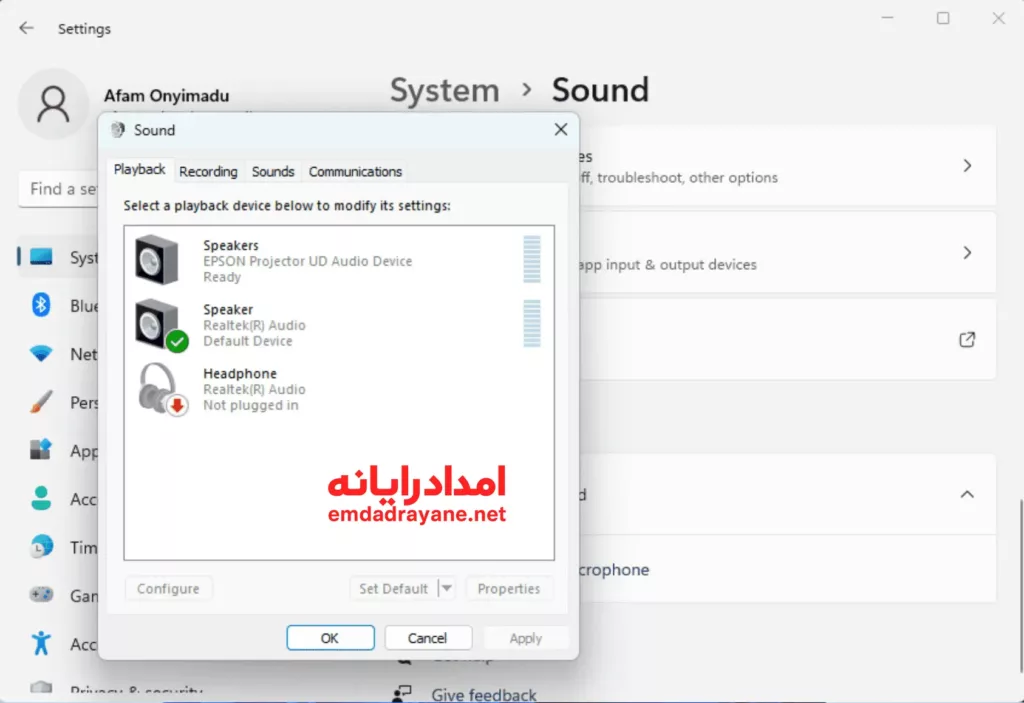Viewport: 1024px width, 703px height.
Task: Switch to the Recording tab
Action: pos(208,172)
